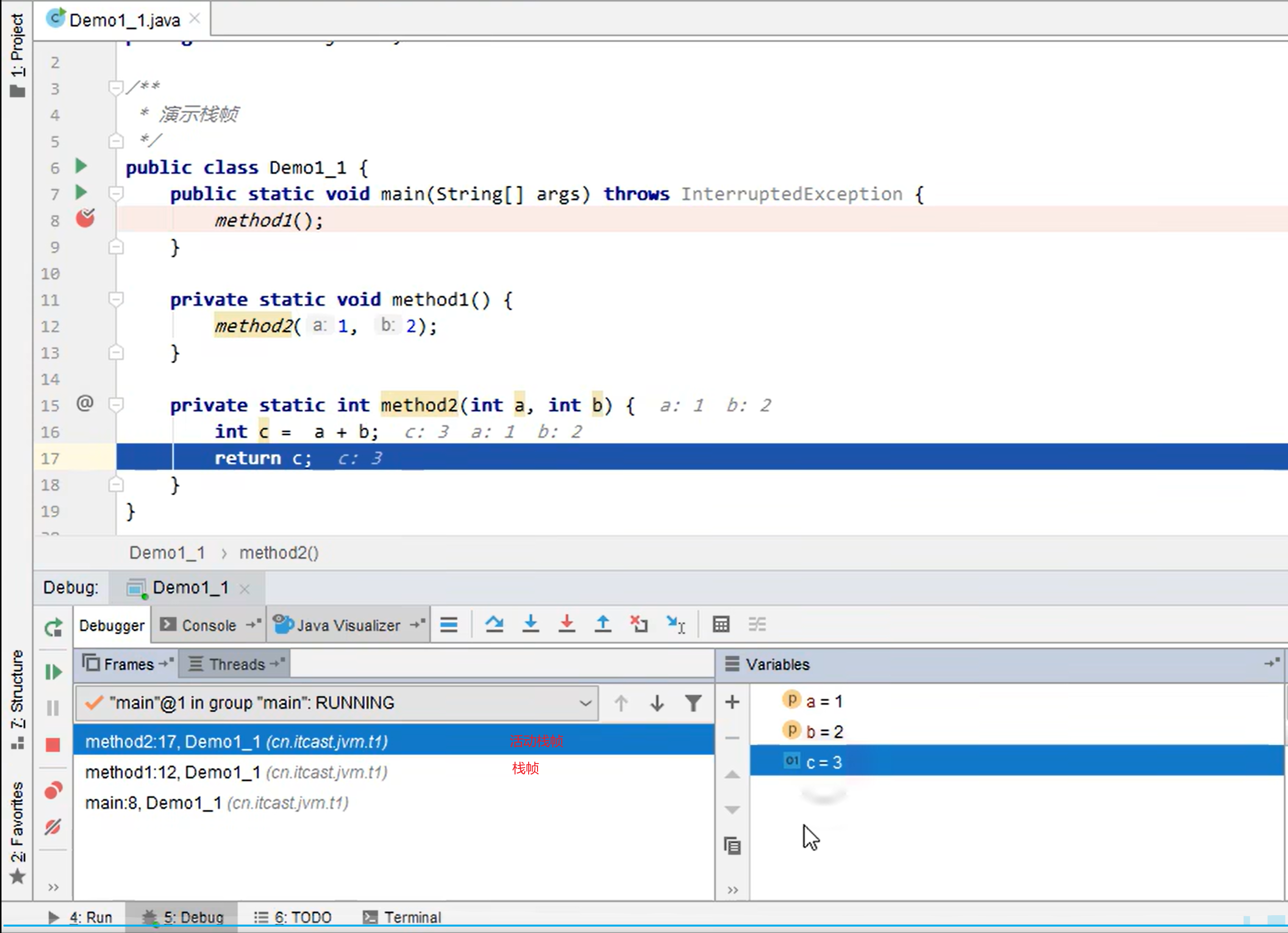The image size is (1288, 933).
Task: Select the method1:12 frame in Frames panel
Action: [236, 772]
